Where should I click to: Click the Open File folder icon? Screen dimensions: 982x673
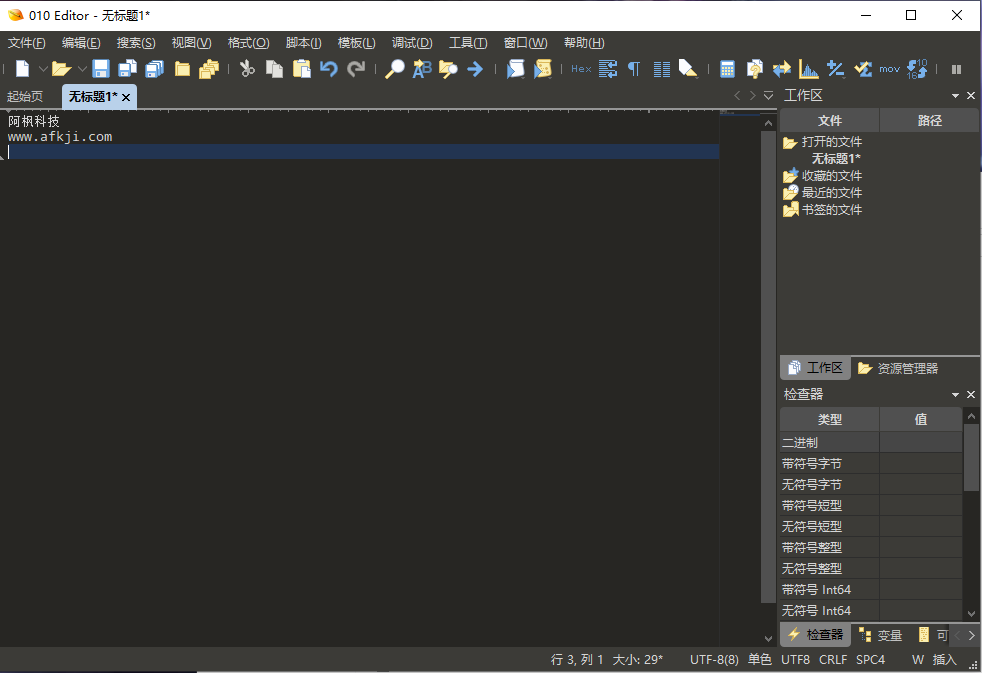point(61,69)
